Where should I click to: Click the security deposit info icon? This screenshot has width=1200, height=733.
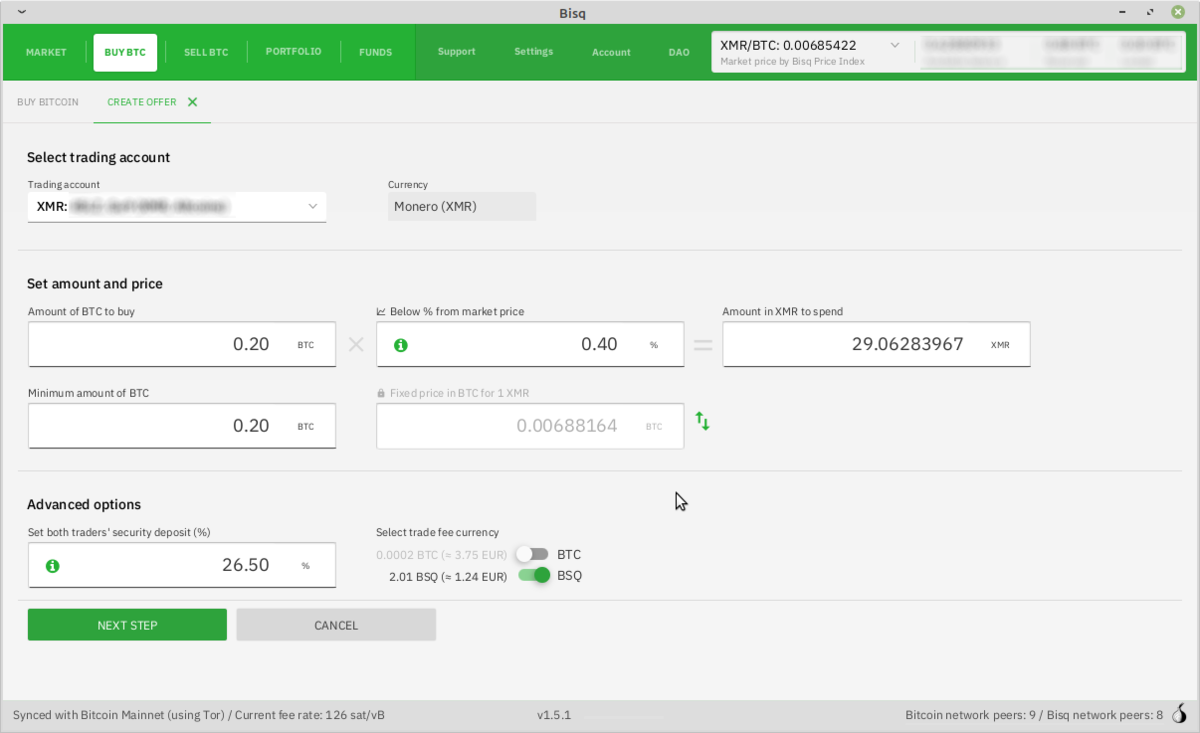click(x=53, y=566)
